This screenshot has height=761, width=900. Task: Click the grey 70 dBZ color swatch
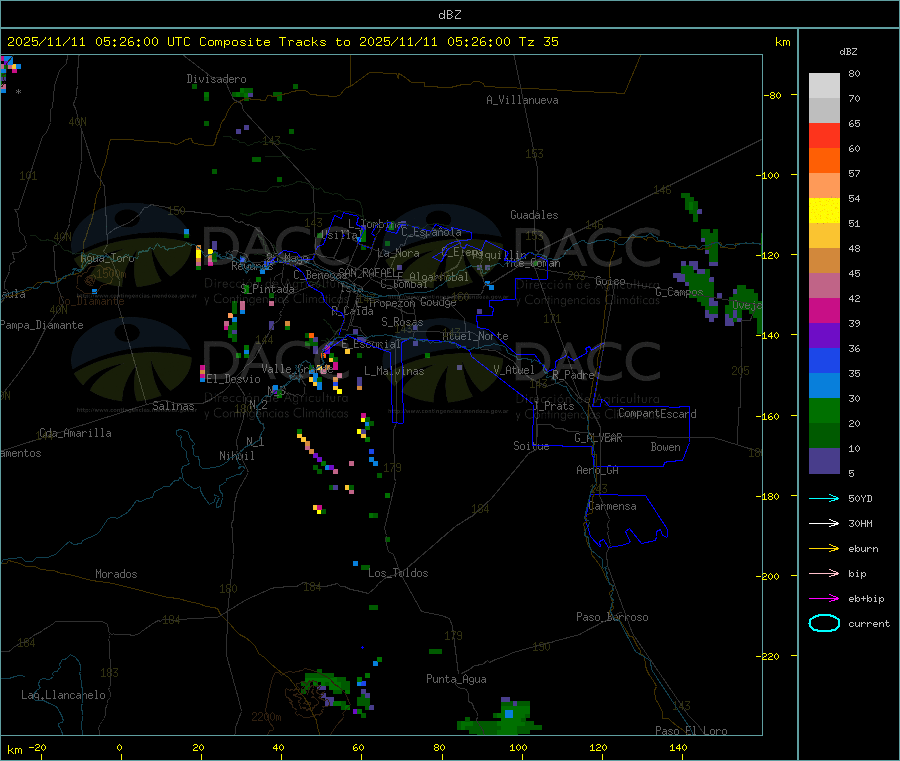click(x=824, y=111)
